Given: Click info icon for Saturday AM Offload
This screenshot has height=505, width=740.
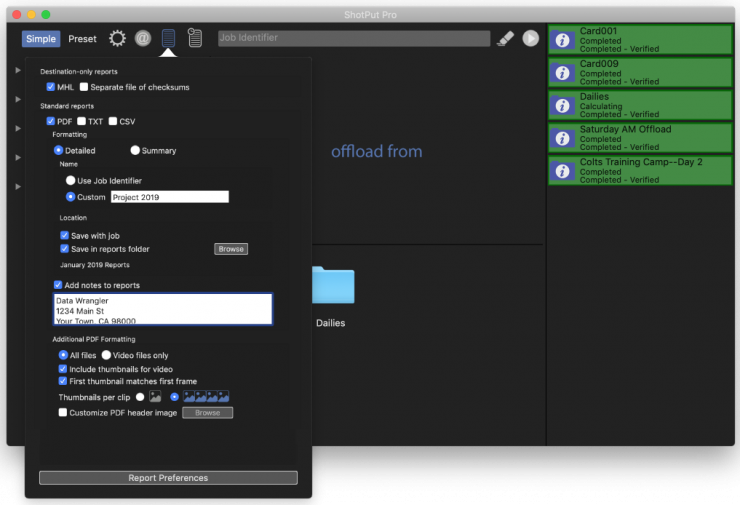Looking at the screenshot, I should 562,138.
